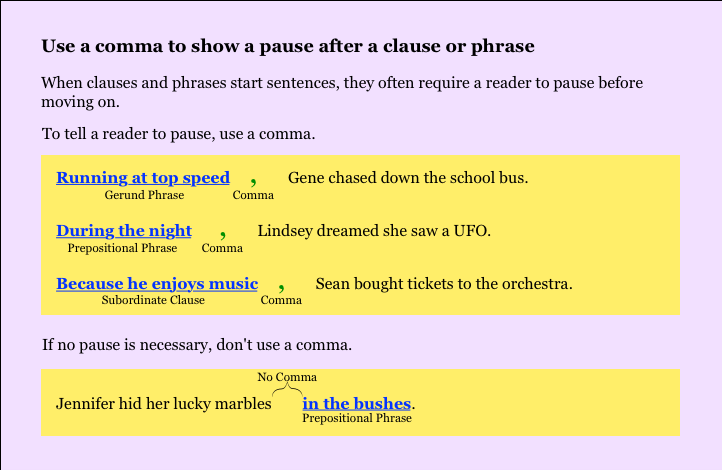722x470 pixels.
Task: Click "Sean bought tickets to the orchestra" text
Action: tap(444, 284)
